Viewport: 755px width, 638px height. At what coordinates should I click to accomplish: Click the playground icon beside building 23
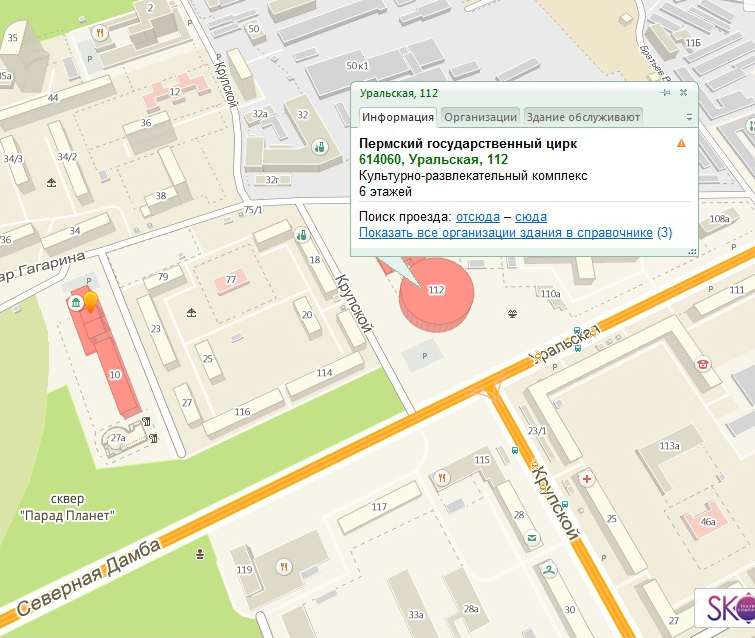[x=192, y=313]
